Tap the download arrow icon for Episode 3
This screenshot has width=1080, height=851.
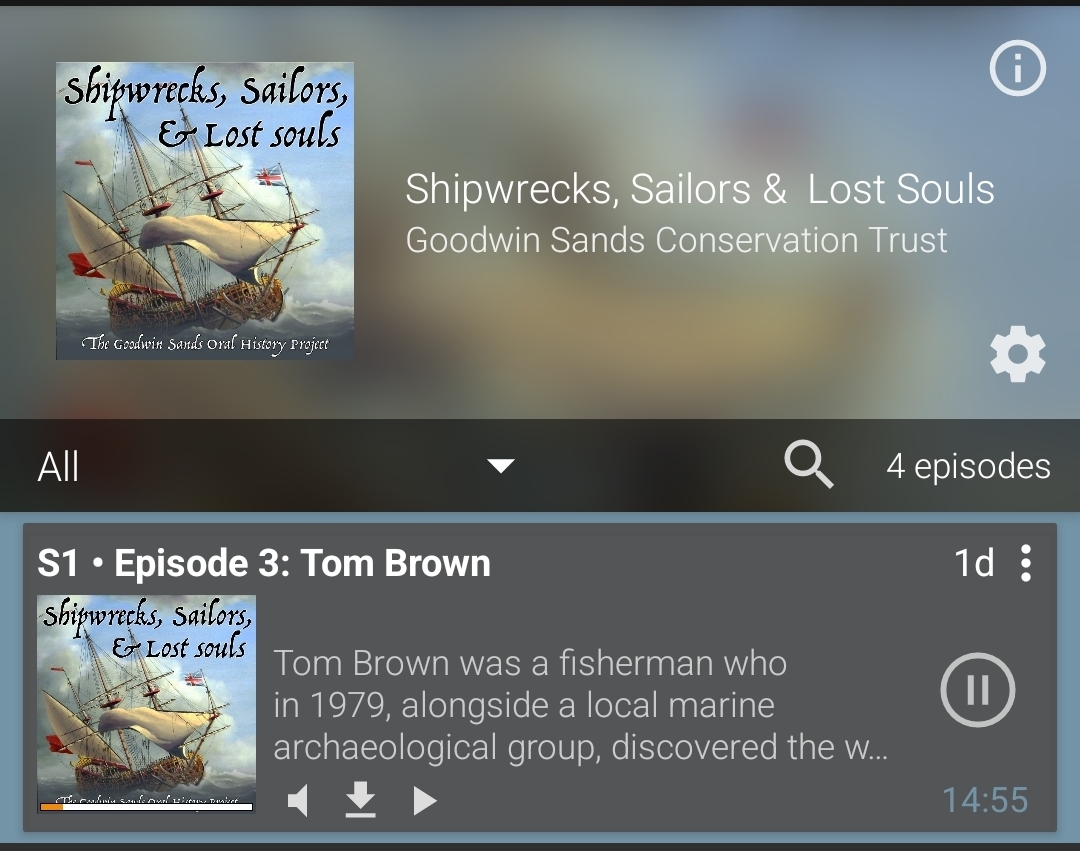[360, 800]
